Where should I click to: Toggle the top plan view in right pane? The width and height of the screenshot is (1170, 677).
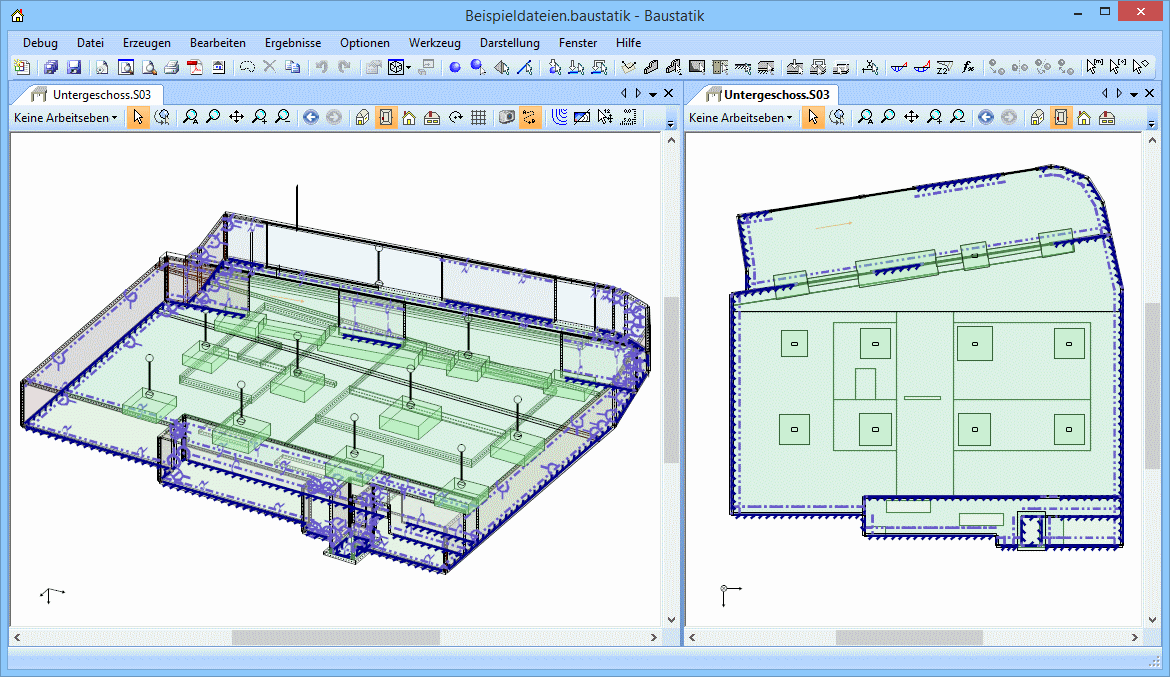point(1060,117)
